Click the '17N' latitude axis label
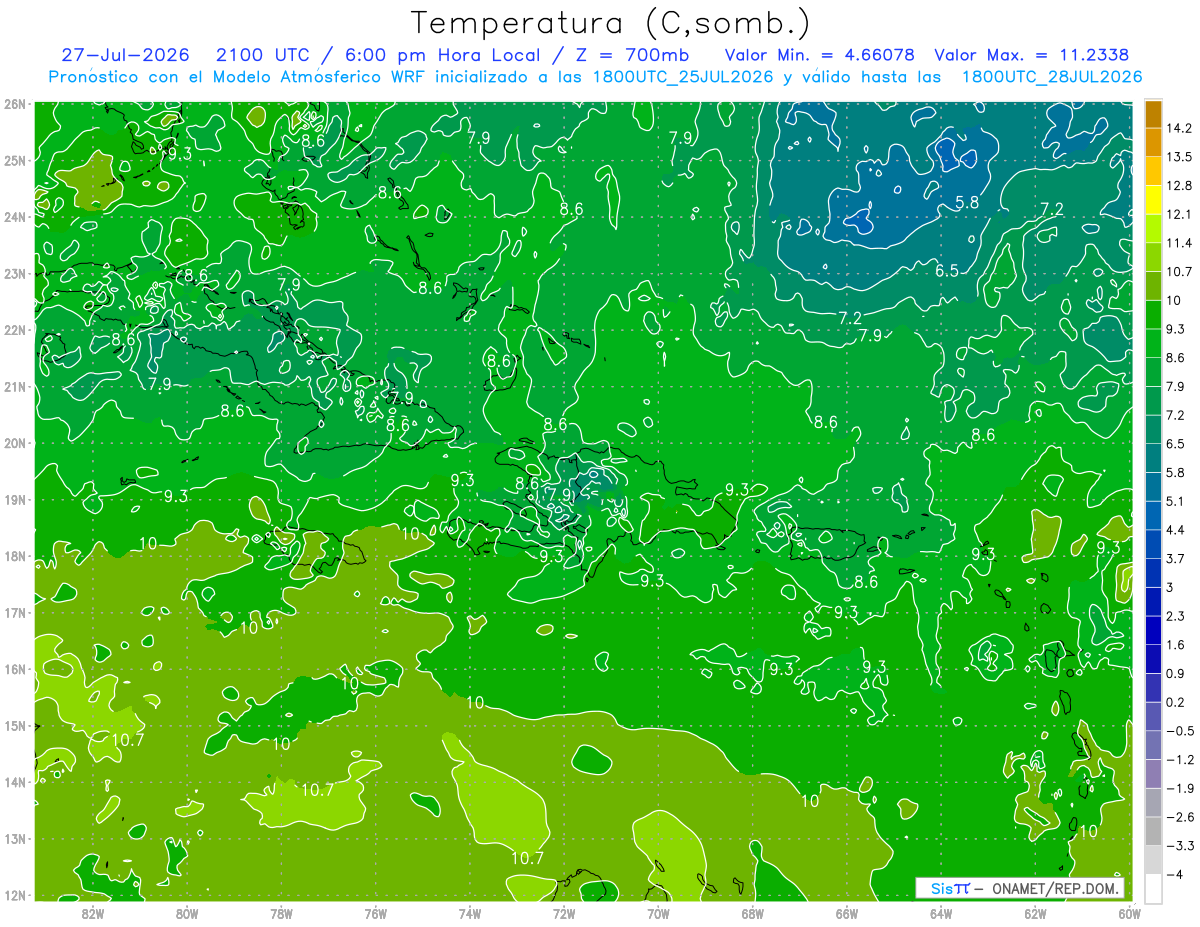Screen dimensions: 1200x927 click(x=15, y=613)
